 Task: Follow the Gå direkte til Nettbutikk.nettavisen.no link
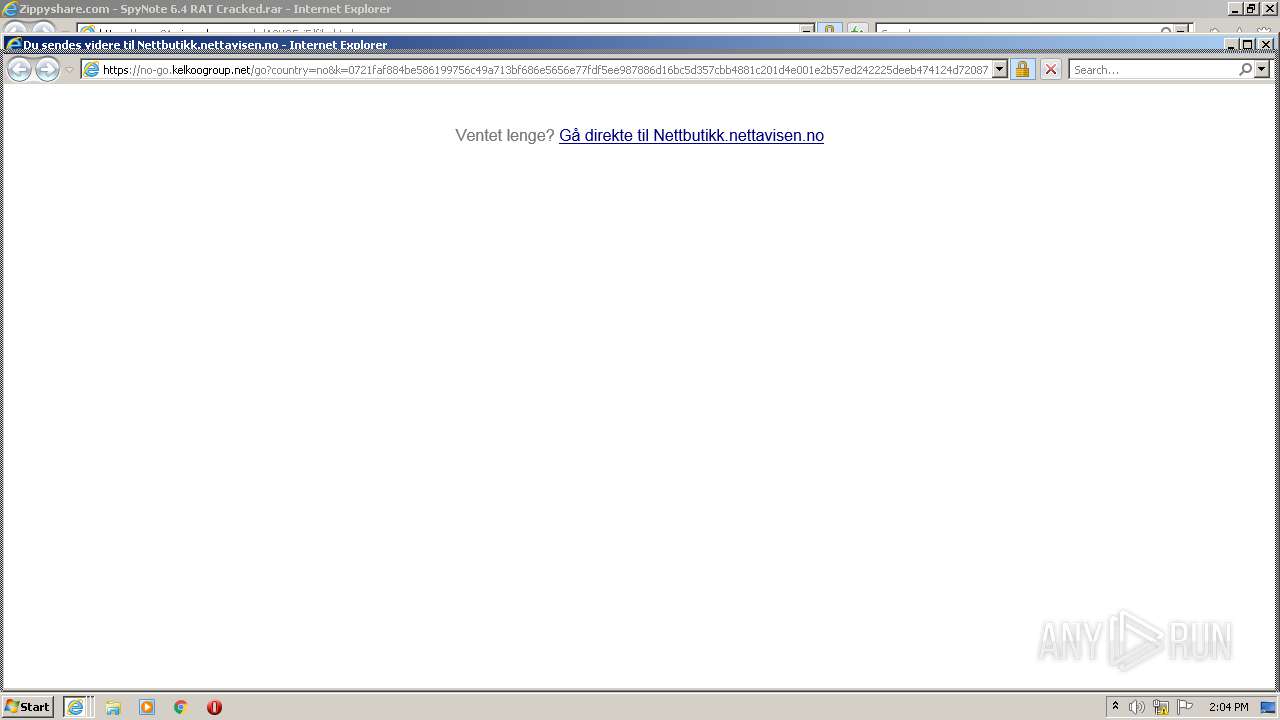pos(691,136)
